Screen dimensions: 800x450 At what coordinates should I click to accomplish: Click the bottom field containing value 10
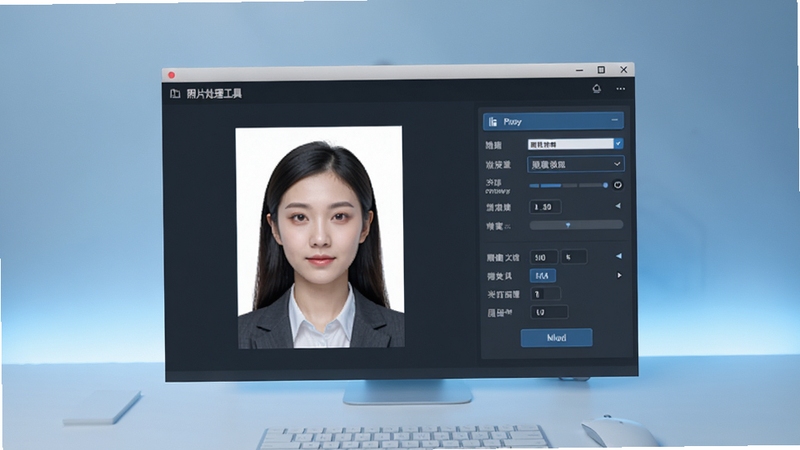tap(549, 312)
